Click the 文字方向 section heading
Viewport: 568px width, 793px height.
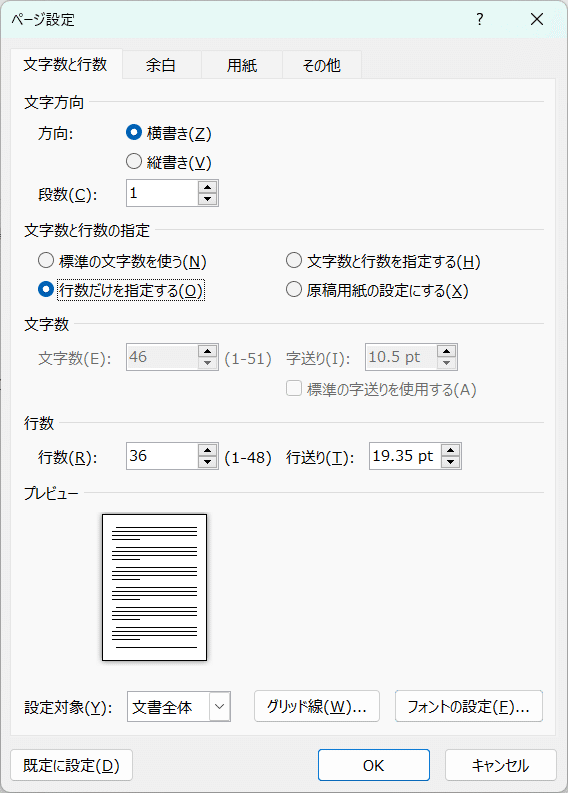[54, 103]
